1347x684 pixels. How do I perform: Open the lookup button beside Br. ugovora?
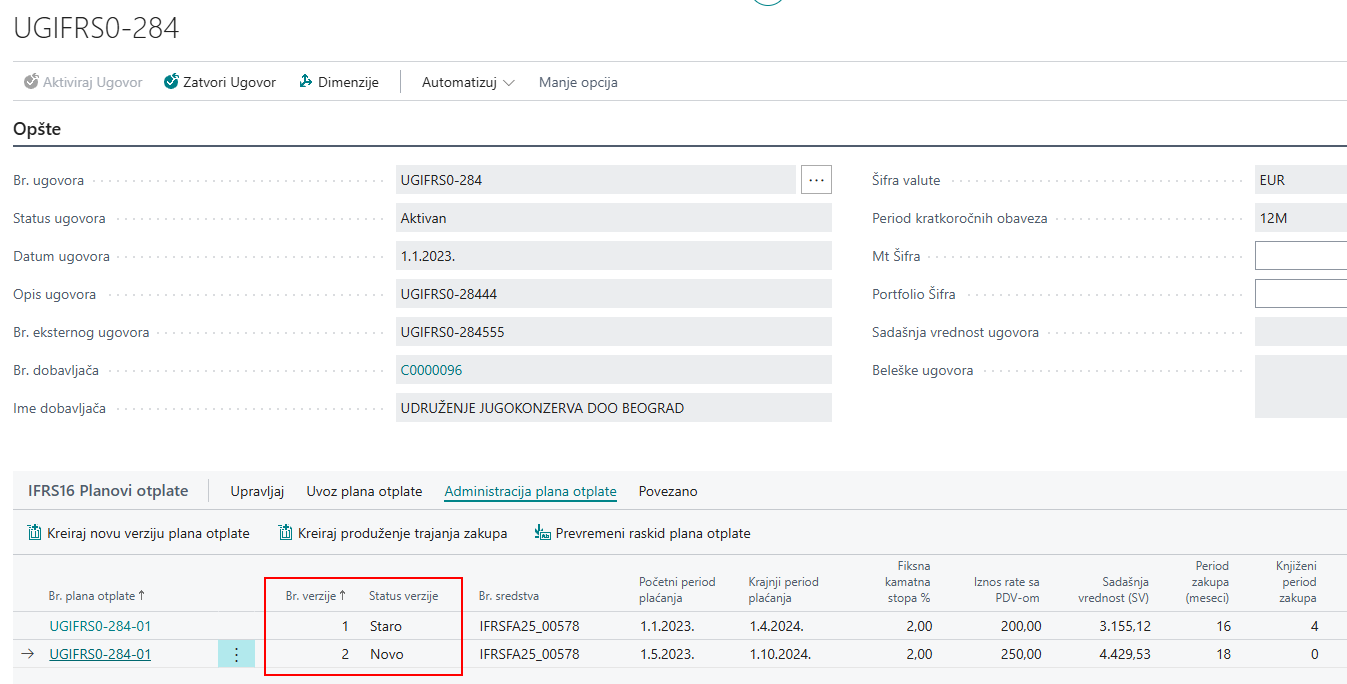click(817, 180)
